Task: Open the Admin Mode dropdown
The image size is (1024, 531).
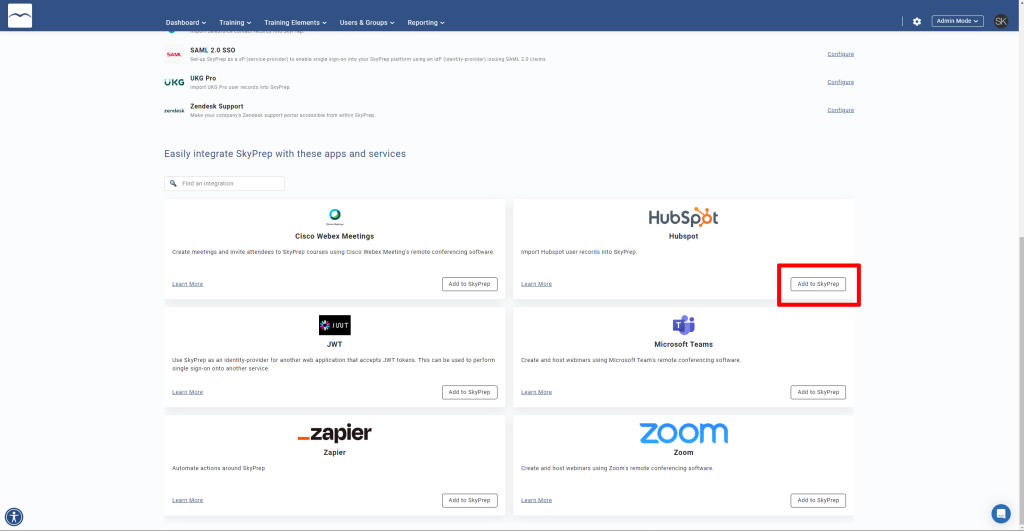Action: coord(957,21)
